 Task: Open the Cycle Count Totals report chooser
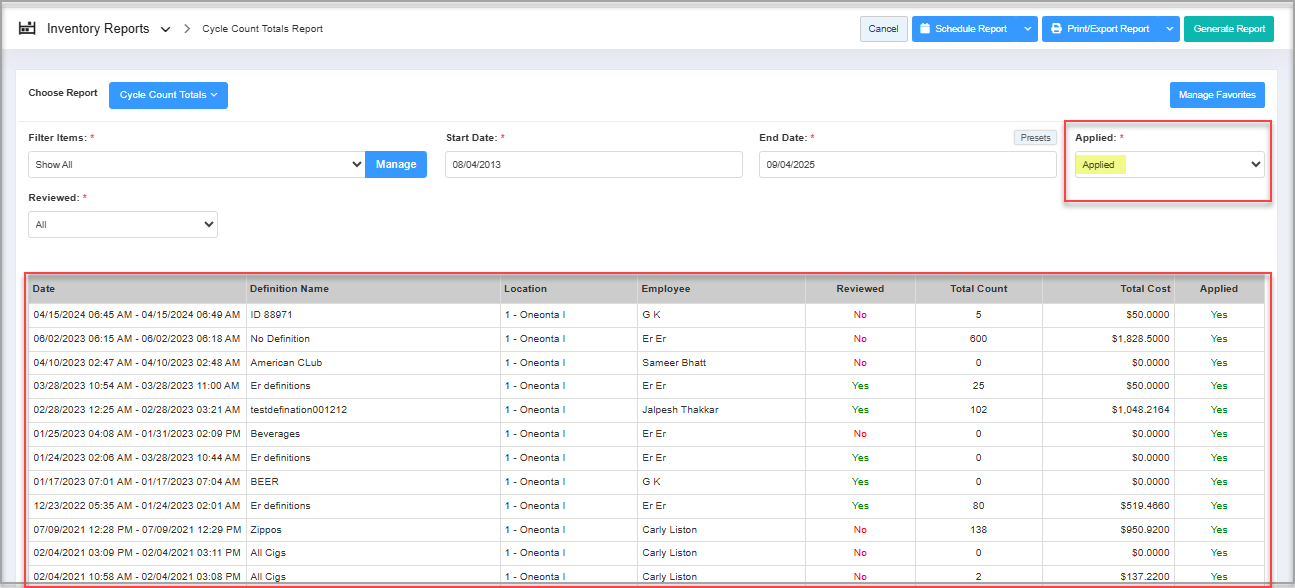pos(168,95)
